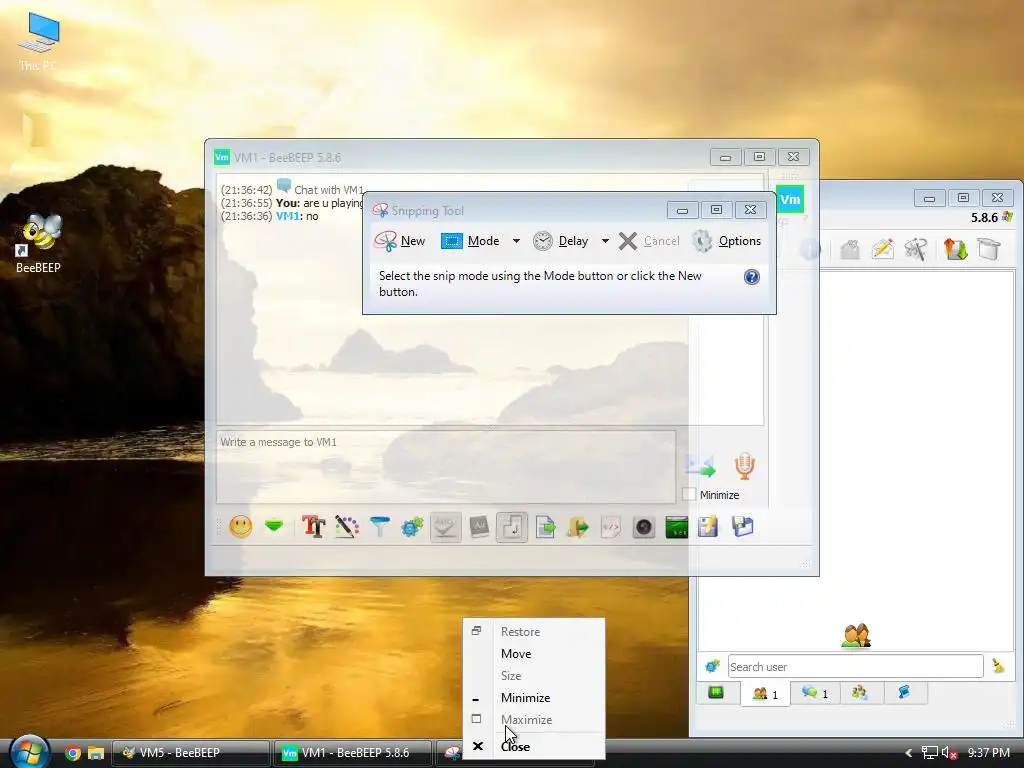
Task: Toggle the word completer (Aa) toolbar button
Action: click(479, 526)
